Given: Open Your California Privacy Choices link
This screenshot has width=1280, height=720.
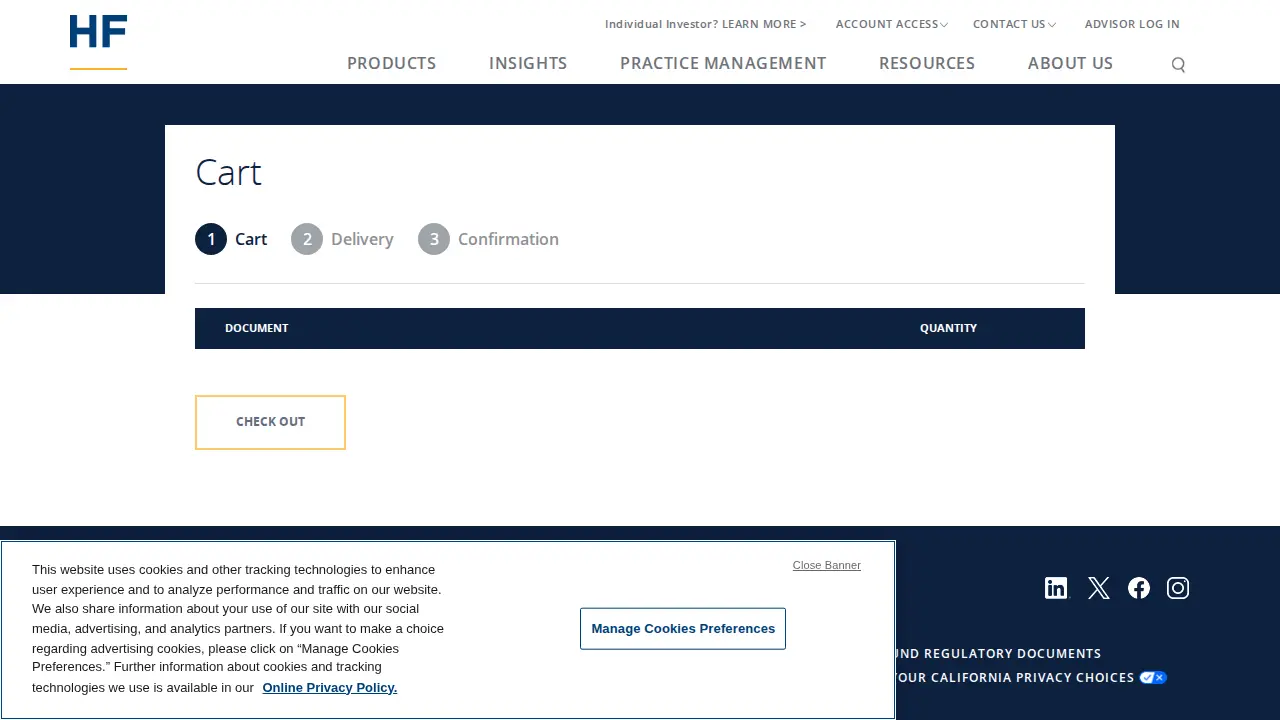Looking at the screenshot, I should coord(1014,678).
